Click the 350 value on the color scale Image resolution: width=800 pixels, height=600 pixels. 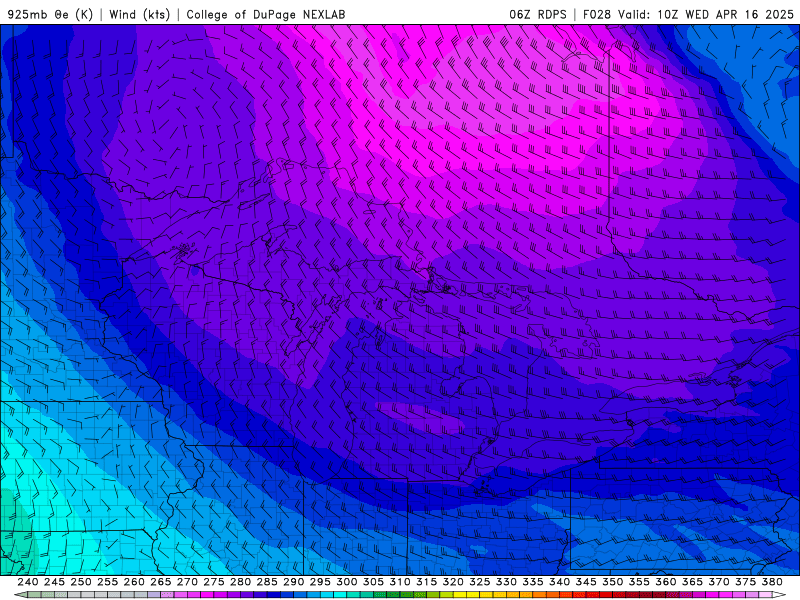coord(612,582)
